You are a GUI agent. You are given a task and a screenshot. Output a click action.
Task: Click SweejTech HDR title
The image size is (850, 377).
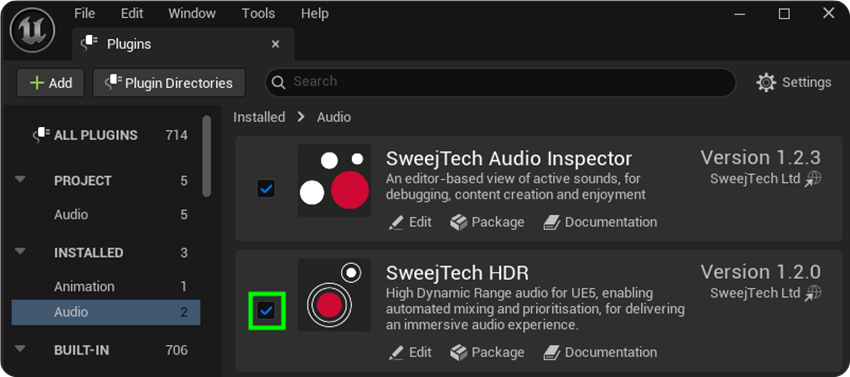pyautogui.click(x=457, y=273)
